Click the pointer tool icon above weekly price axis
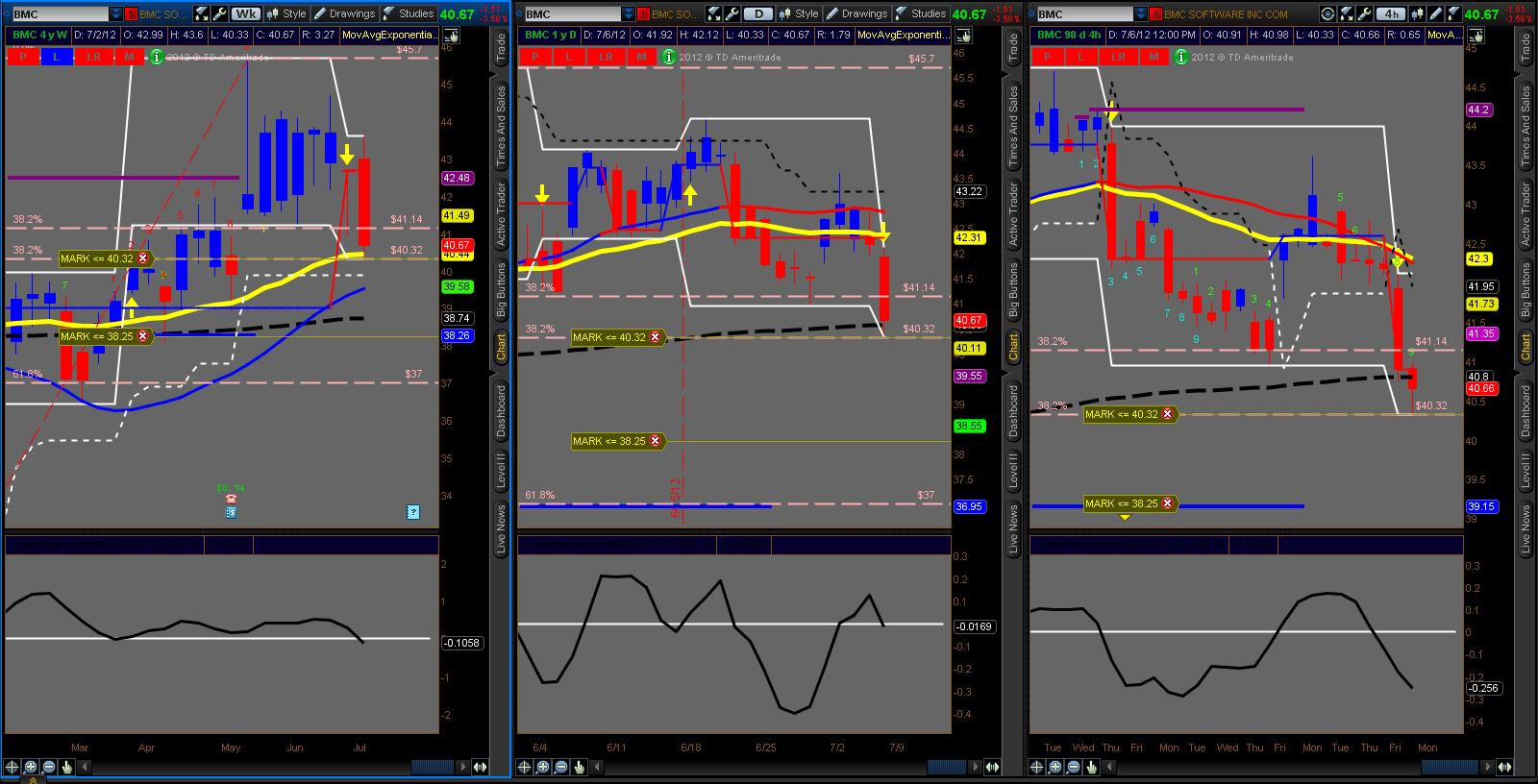The image size is (1538, 784). pos(451,35)
